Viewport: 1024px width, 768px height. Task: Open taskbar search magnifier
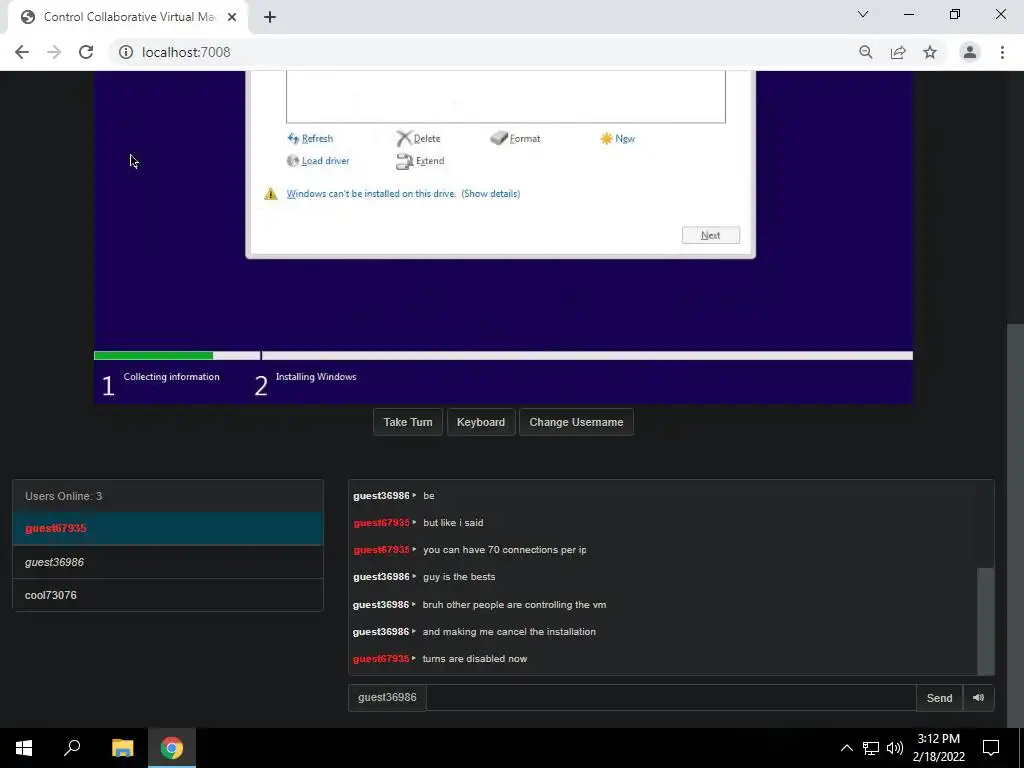[72, 748]
